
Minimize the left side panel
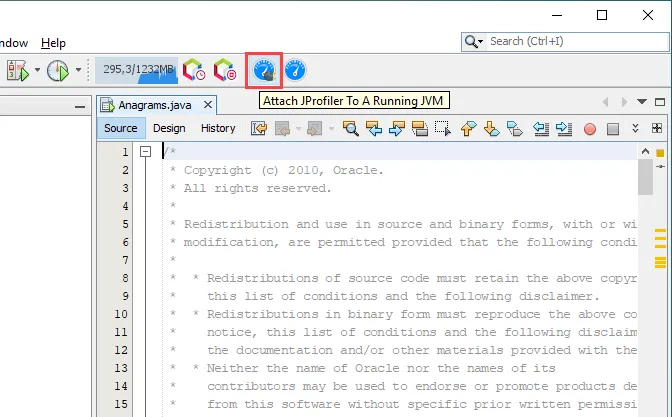[x=80, y=106]
